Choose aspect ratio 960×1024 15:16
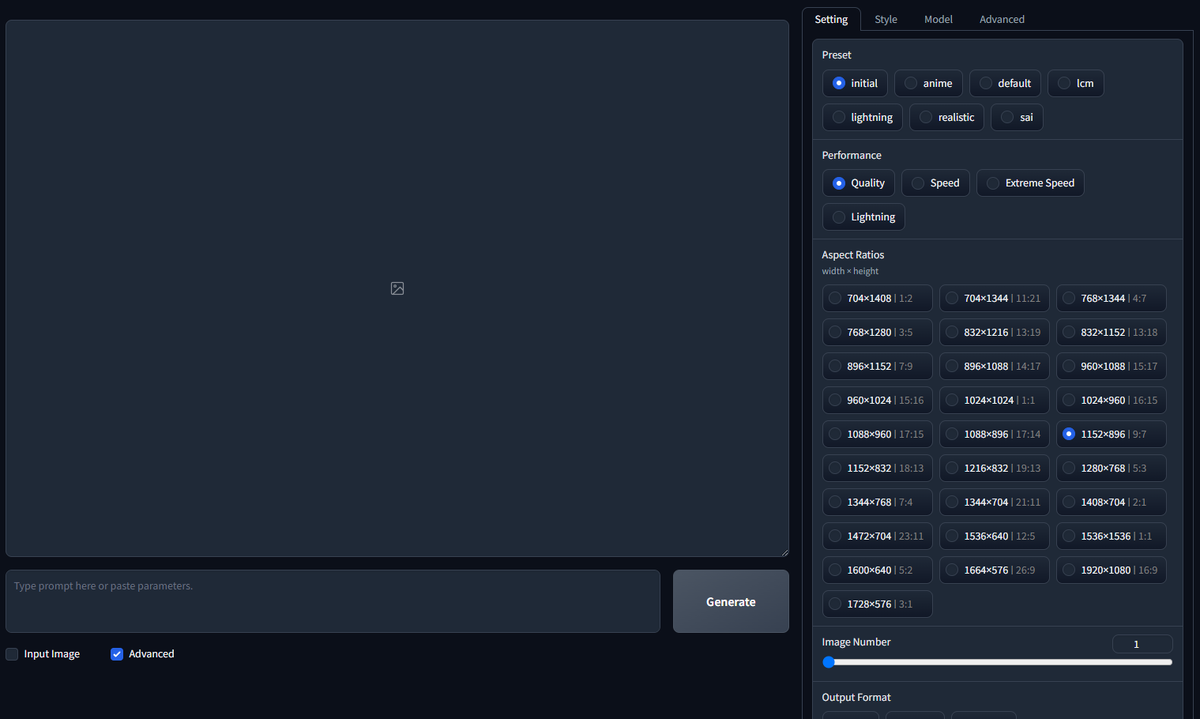 pyautogui.click(x=877, y=400)
